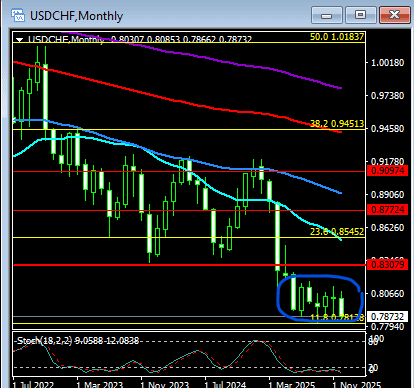Screen dimensions: 414x388
Task: Click the 1 Nov 2023 date label
Action: 164,384
